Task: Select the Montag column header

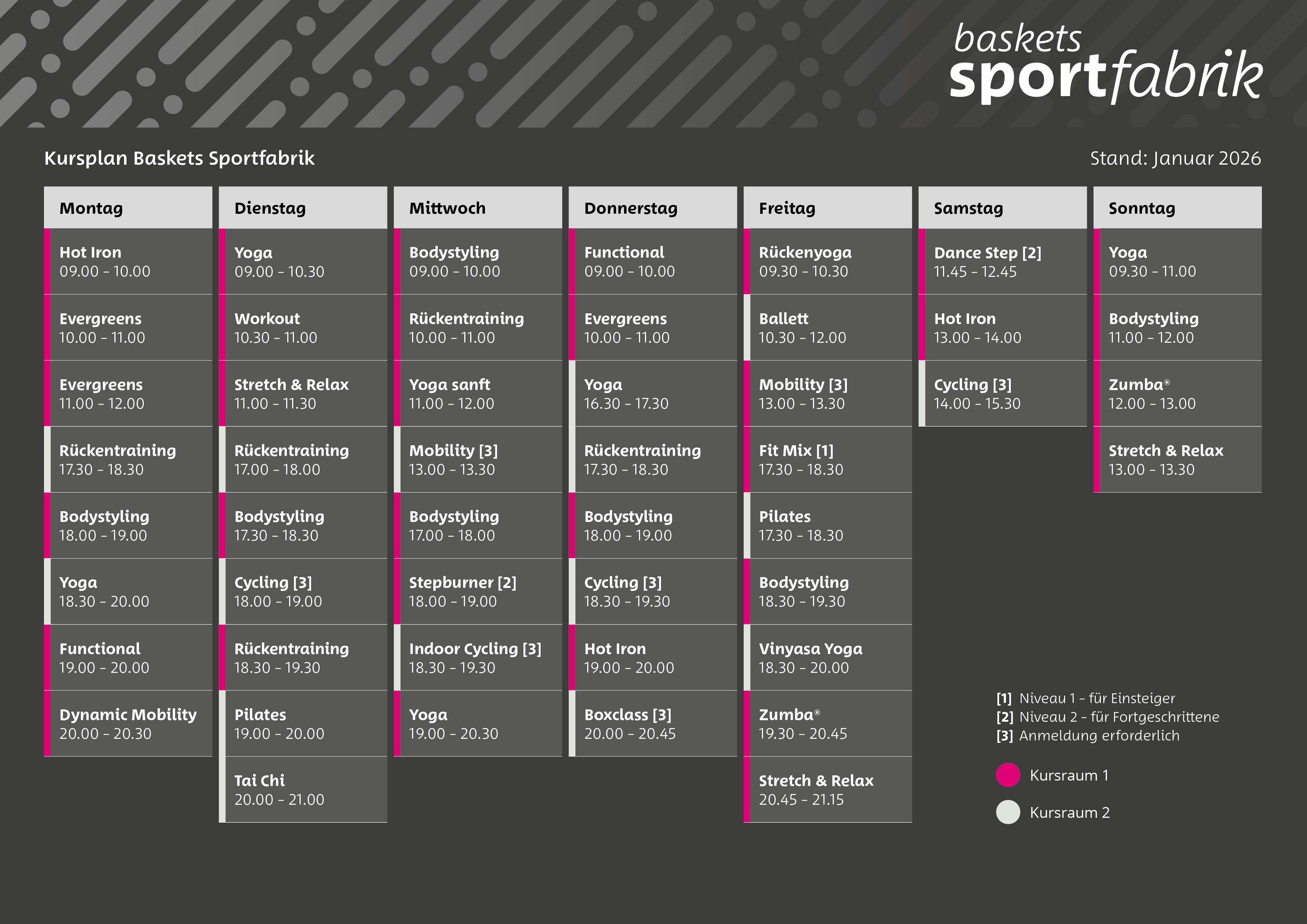Action: (128, 208)
